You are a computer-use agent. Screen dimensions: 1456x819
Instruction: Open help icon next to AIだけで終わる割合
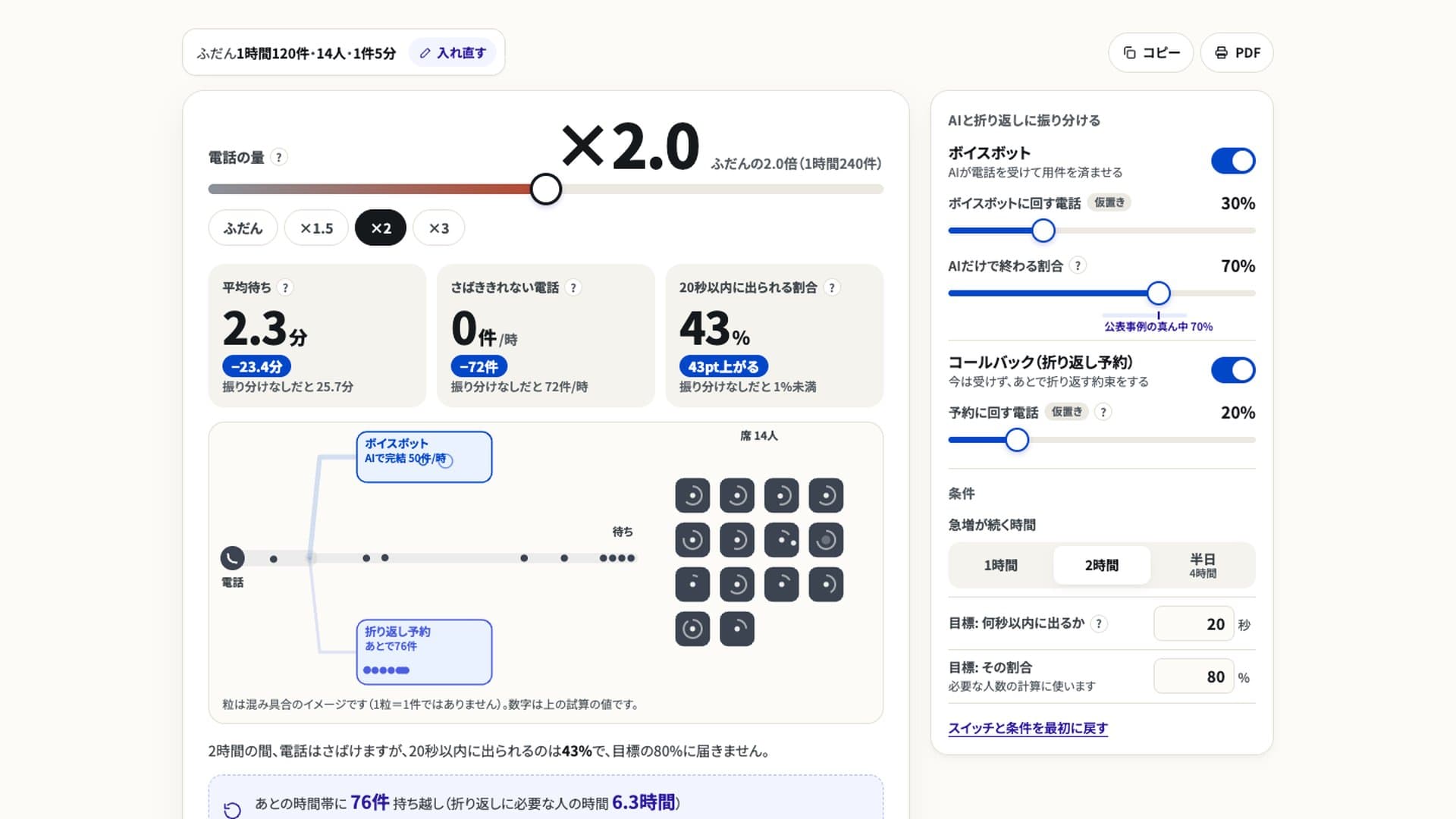1078,265
